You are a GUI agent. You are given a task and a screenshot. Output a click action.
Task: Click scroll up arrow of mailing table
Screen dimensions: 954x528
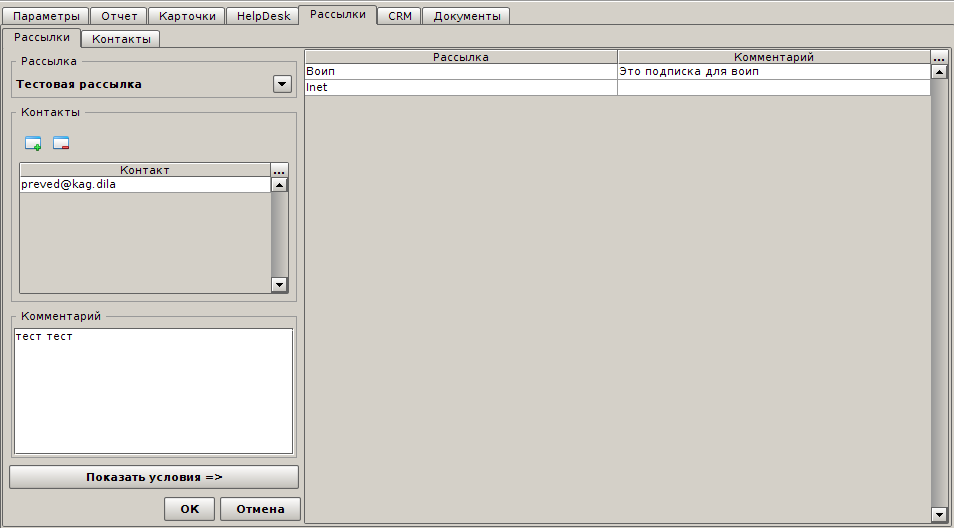pyautogui.click(x=938, y=72)
